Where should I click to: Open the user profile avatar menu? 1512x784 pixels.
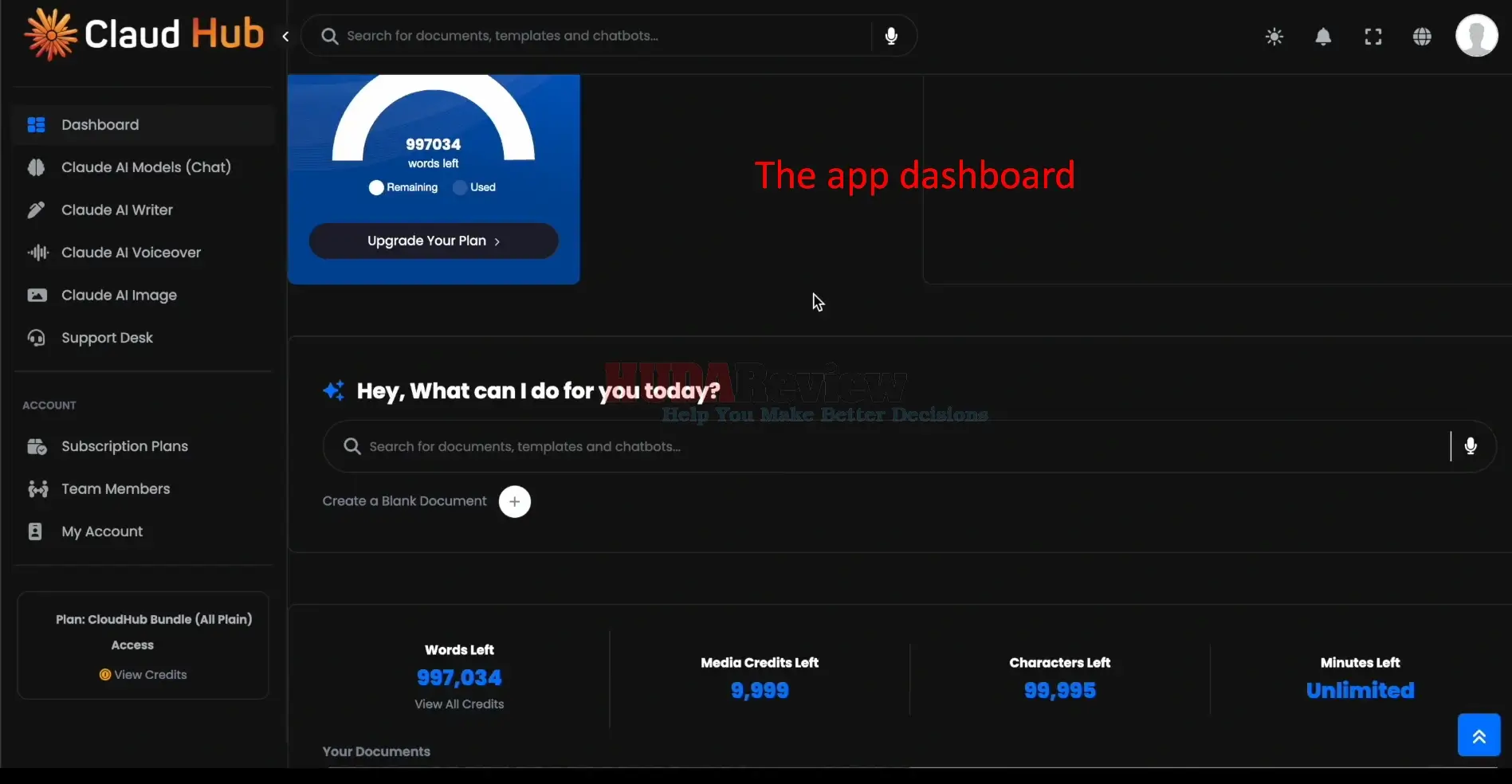1476,36
